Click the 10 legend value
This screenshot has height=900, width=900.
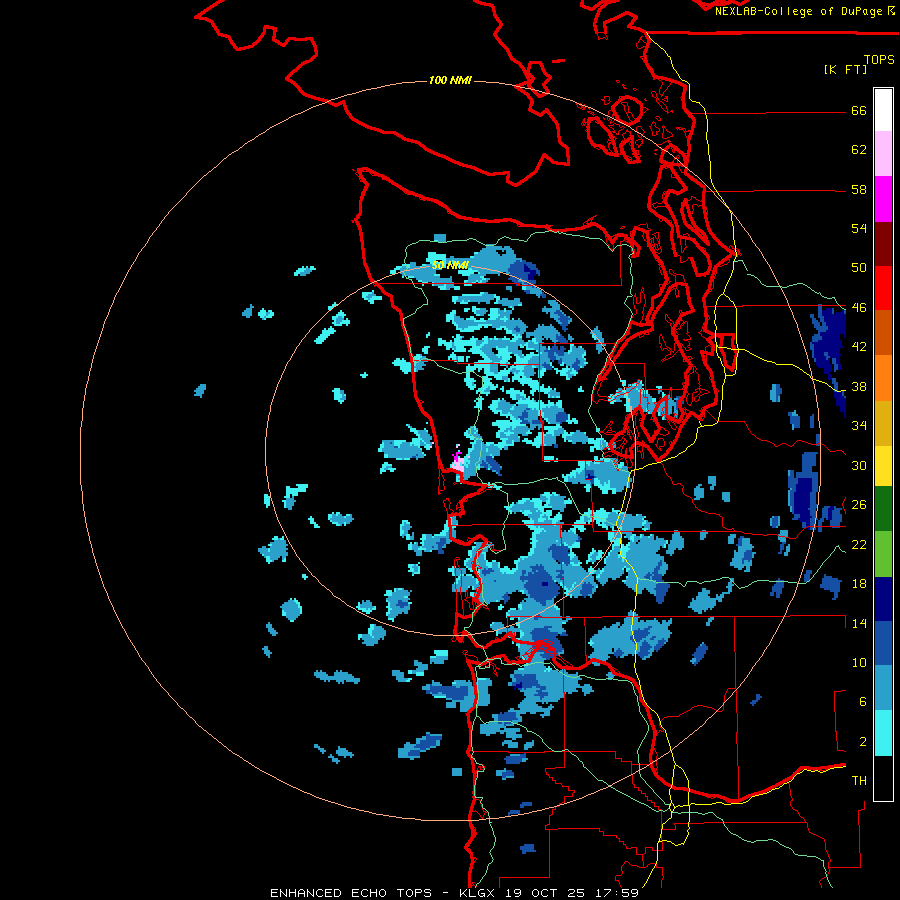pos(859,663)
